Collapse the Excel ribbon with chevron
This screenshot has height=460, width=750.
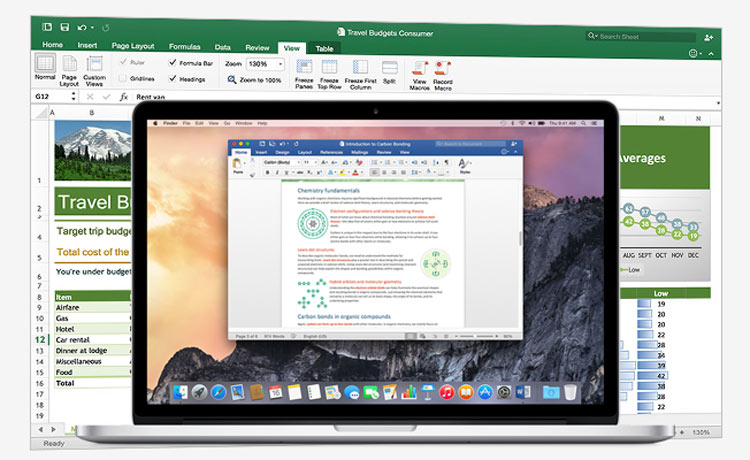711,54
